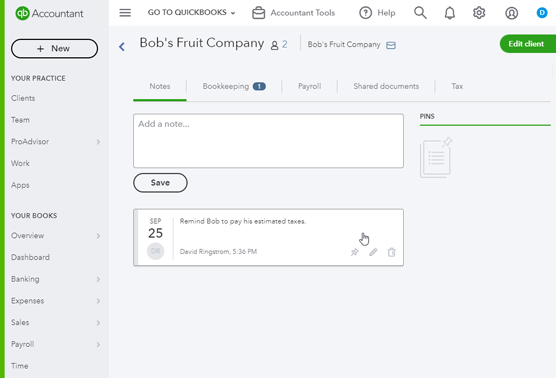Click the QuickBooks Accountant logo
This screenshot has width=556, height=378.
click(x=49, y=13)
